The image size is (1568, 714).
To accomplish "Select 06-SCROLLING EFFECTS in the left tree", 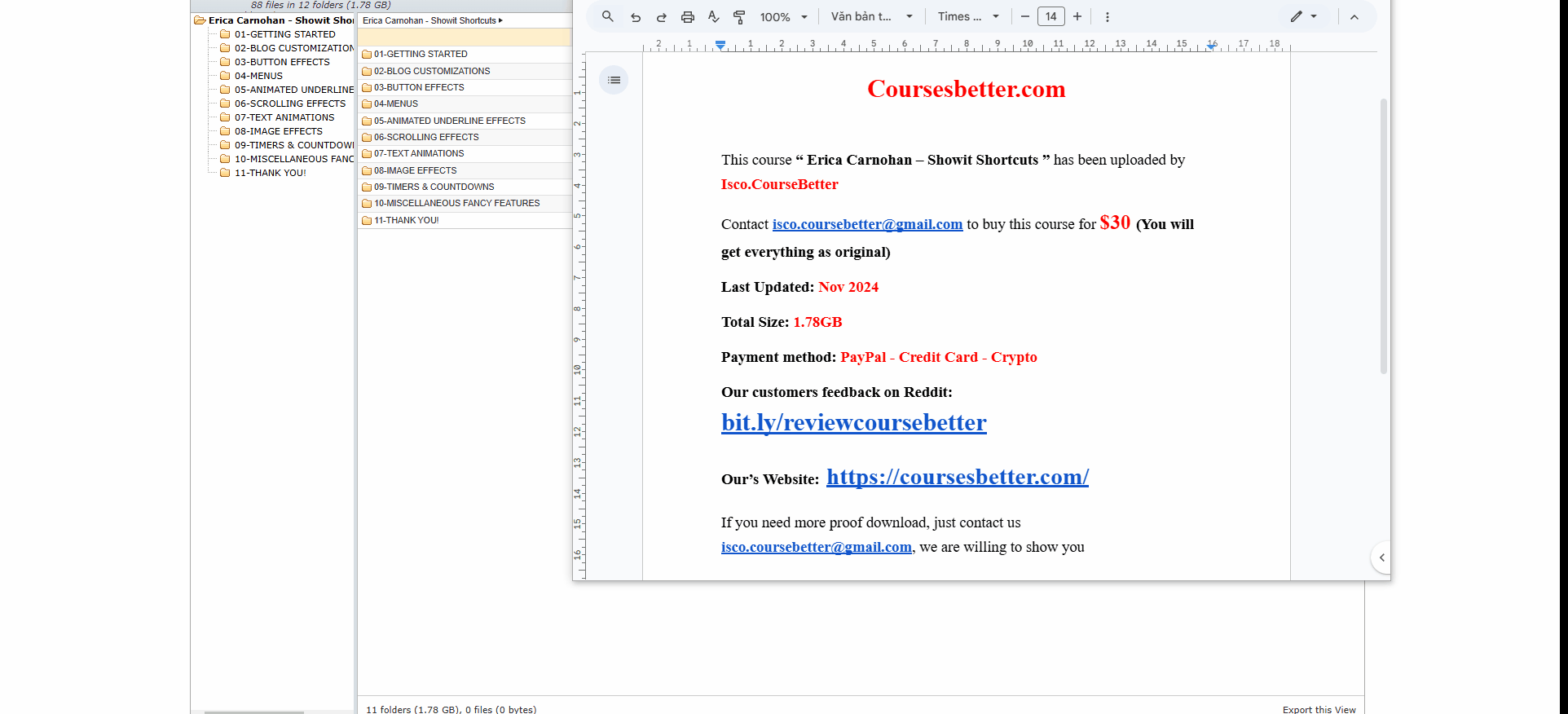I will pyautogui.click(x=289, y=104).
